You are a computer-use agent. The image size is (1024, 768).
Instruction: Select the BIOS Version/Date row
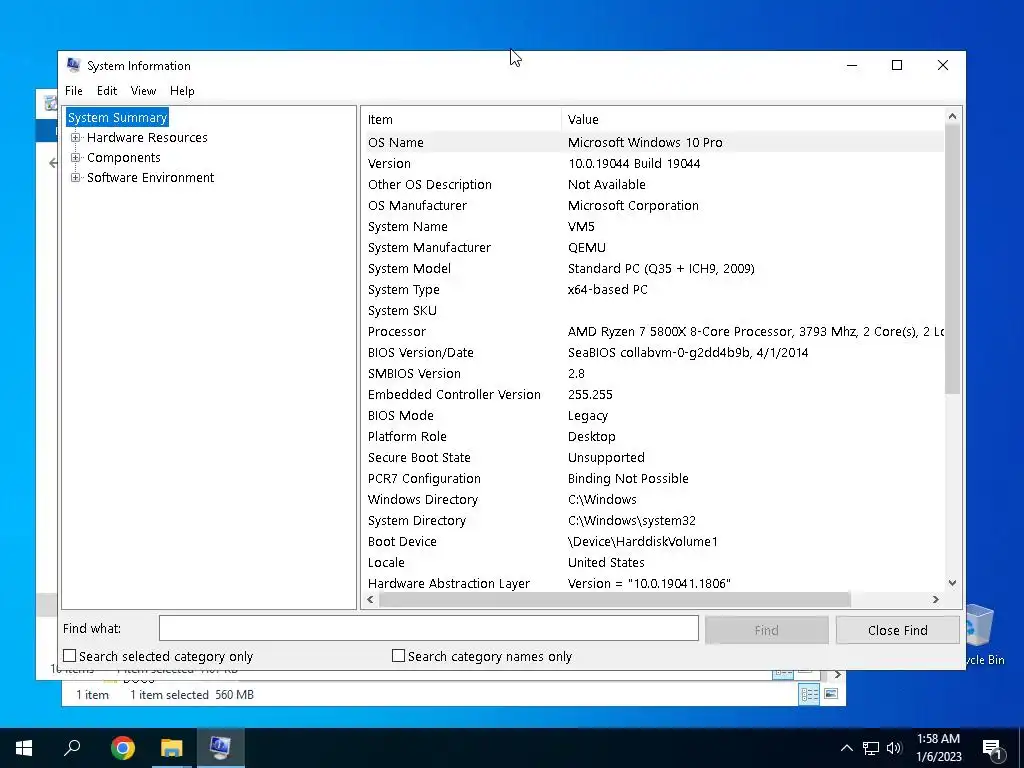(x=653, y=352)
